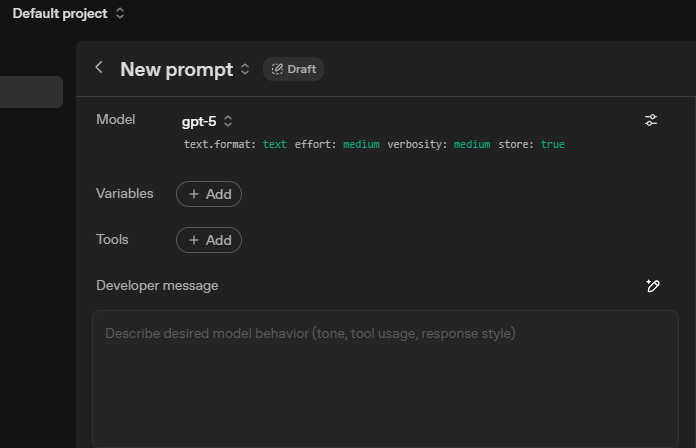The width and height of the screenshot is (696, 448).
Task: Add a new variable
Action: (x=209, y=194)
